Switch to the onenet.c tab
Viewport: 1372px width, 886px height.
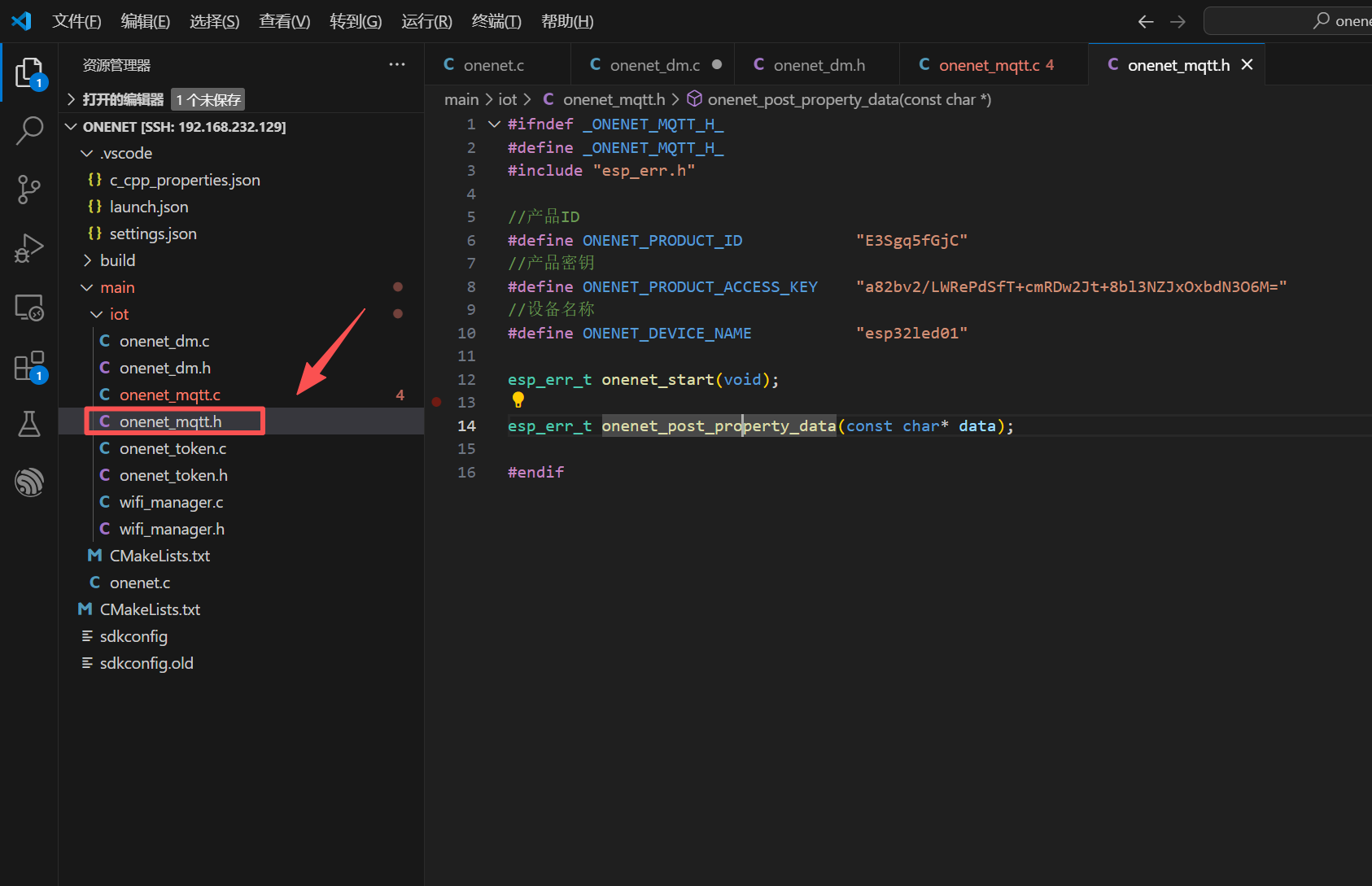click(x=497, y=64)
